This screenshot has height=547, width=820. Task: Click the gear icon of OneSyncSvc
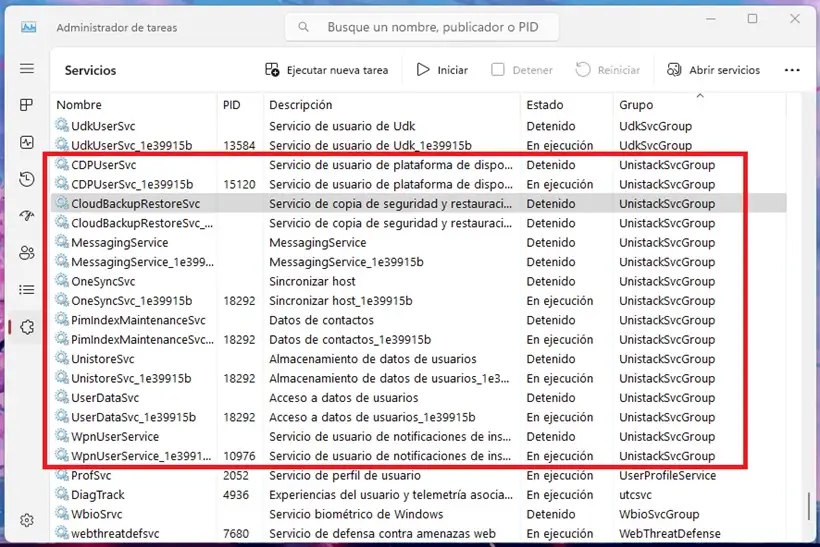click(62, 280)
